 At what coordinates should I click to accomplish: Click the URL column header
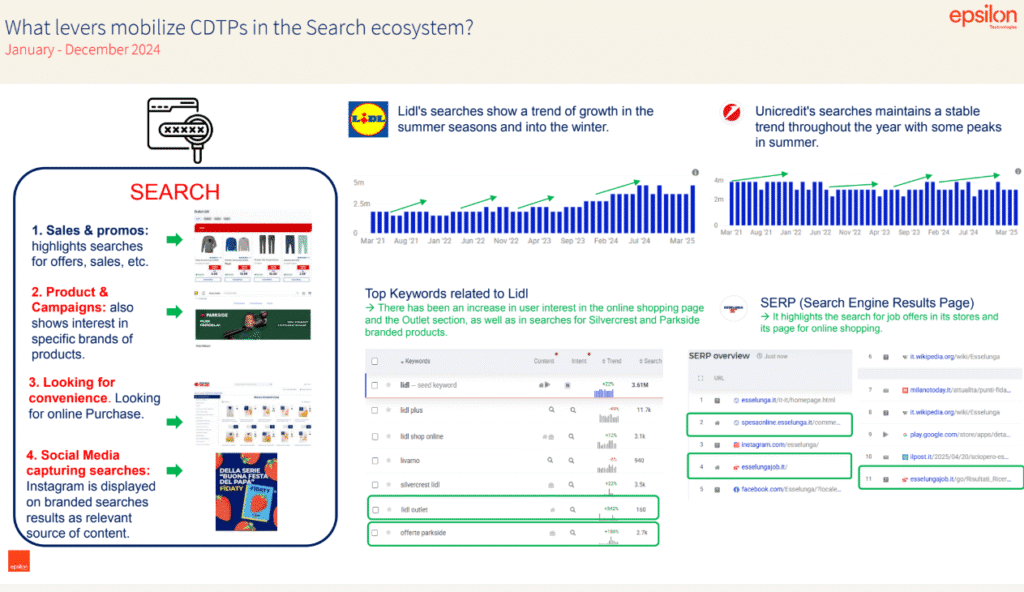coord(719,378)
